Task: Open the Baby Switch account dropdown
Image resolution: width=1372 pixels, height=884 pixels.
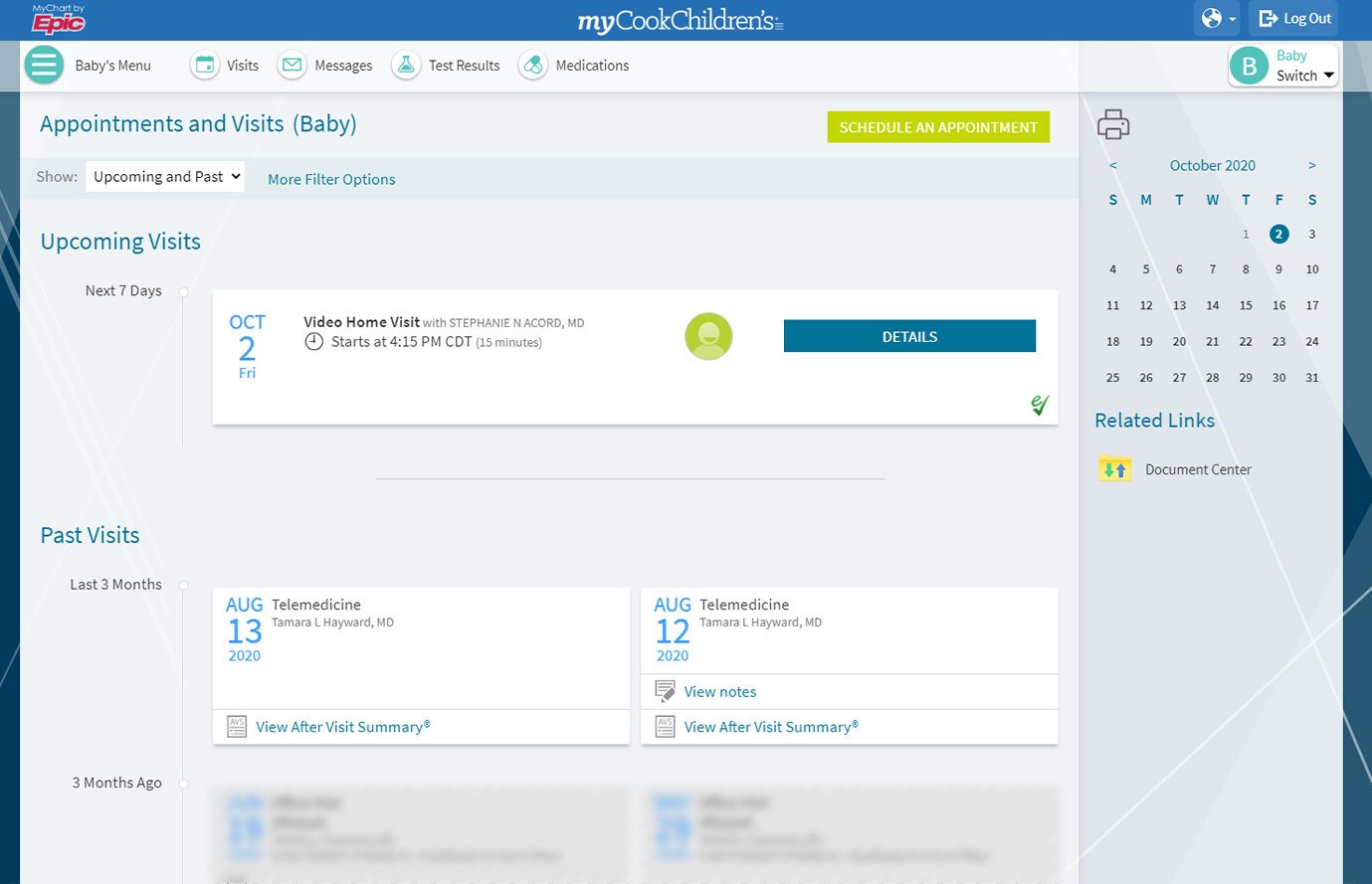Action: tap(1283, 66)
